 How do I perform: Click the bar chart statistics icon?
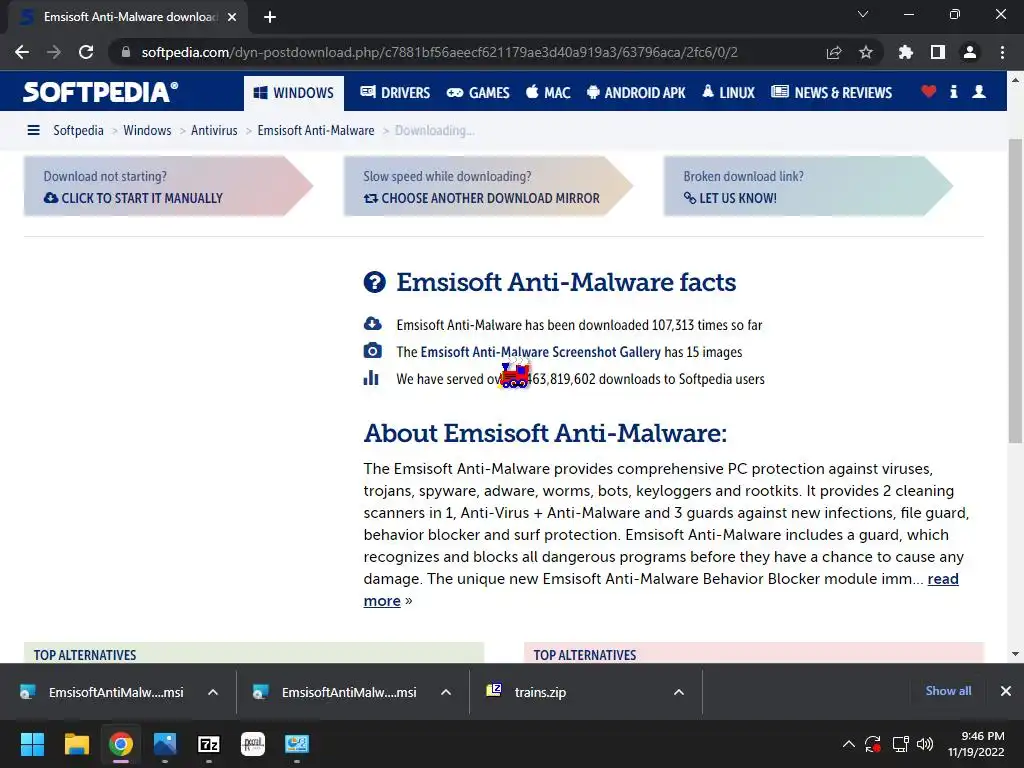(x=371, y=377)
